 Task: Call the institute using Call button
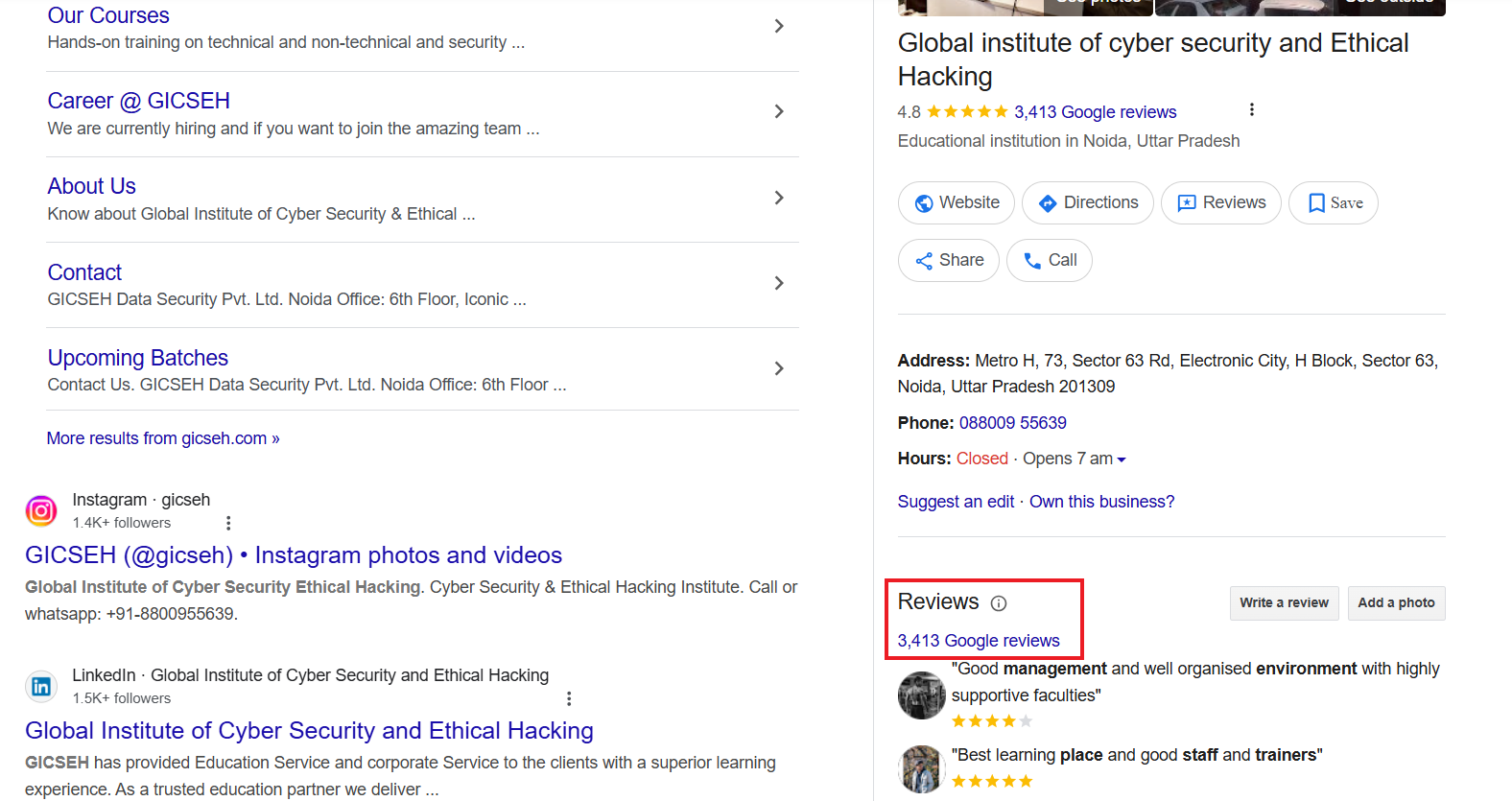click(x=1049, y=261)
